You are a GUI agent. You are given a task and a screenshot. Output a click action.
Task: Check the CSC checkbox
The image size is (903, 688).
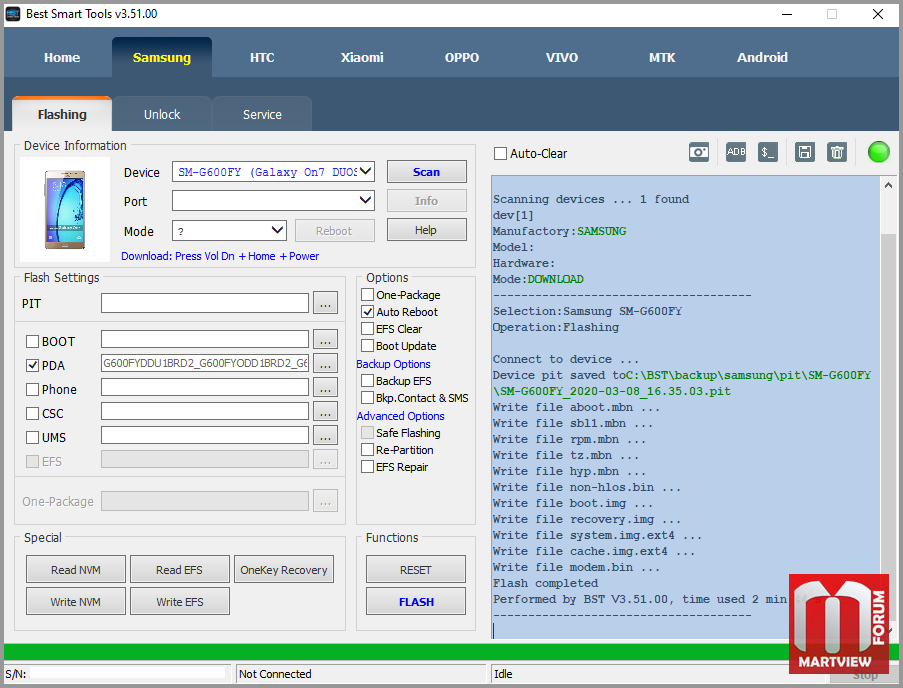tap(32, 413)
